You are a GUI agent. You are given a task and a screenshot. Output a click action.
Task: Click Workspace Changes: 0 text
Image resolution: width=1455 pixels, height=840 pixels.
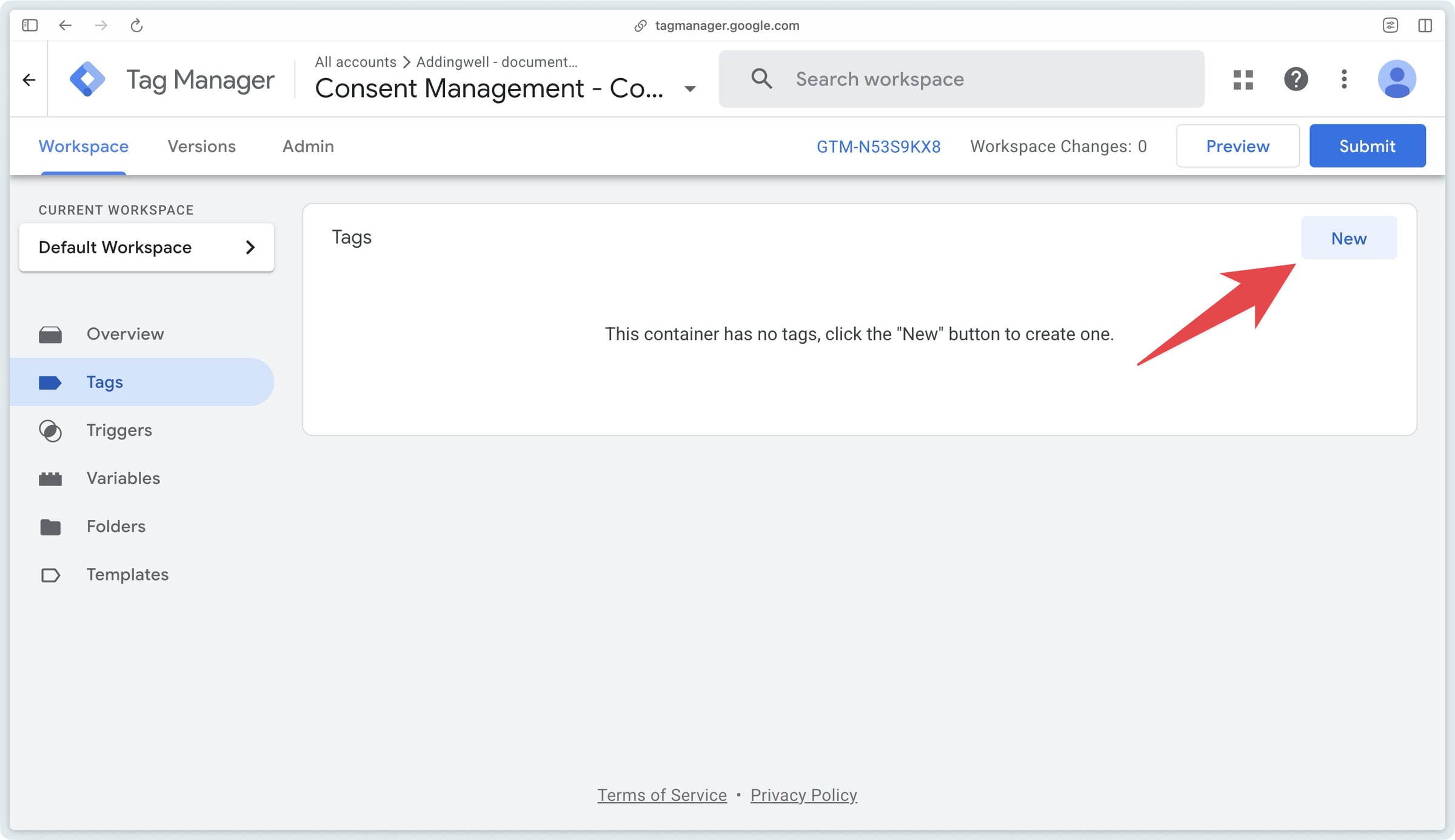pos(1059,146)
